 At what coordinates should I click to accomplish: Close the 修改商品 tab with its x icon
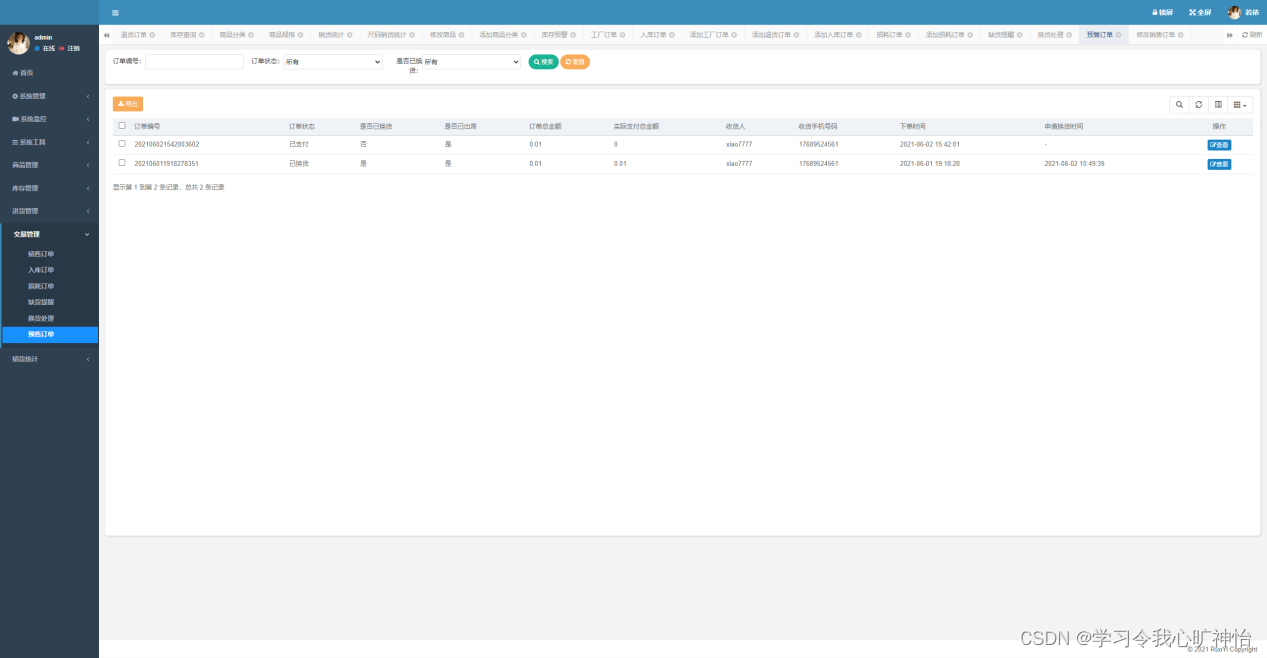pos(461,35)
